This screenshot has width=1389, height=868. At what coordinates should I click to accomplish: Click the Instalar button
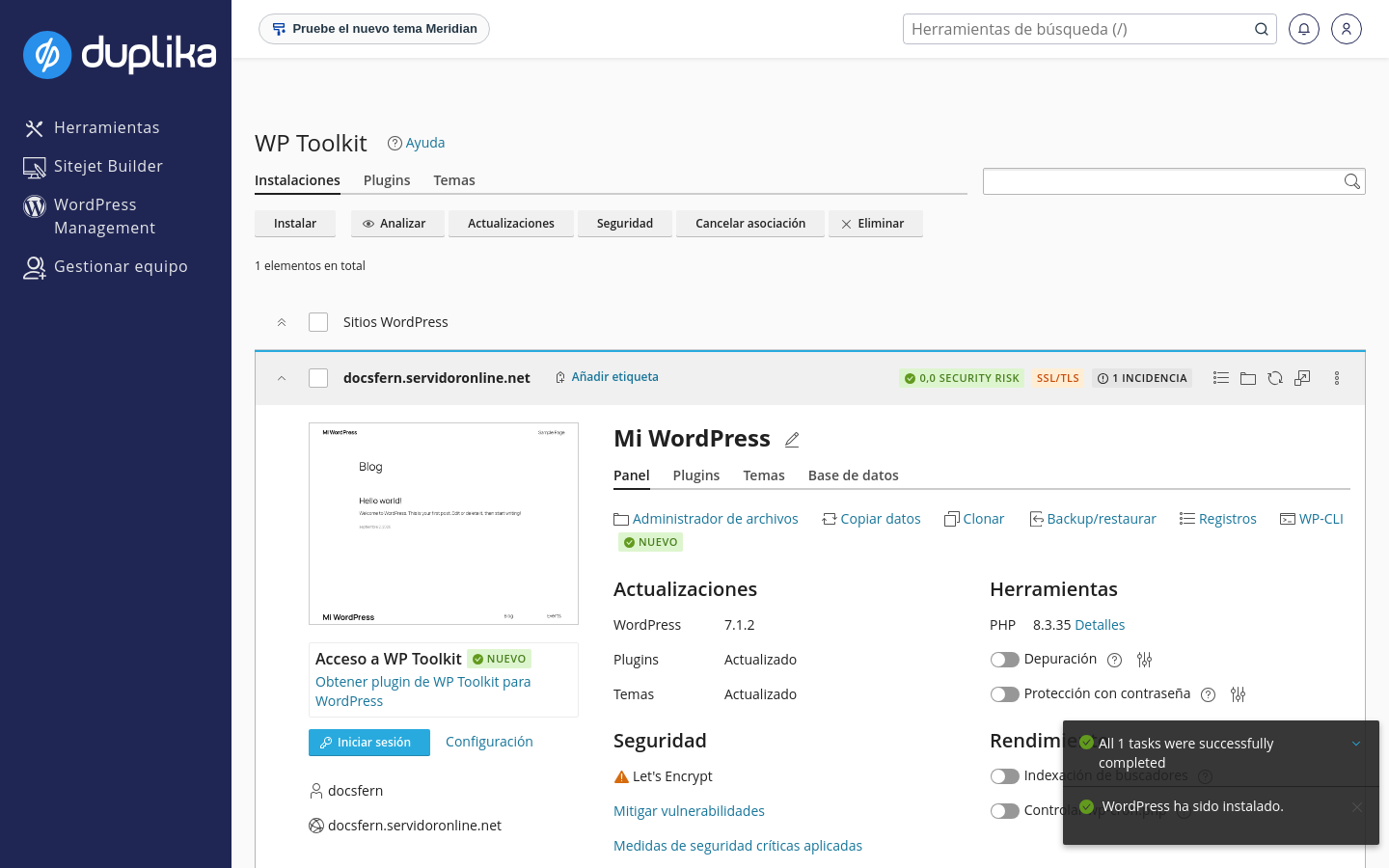click(x=295, y=224)
